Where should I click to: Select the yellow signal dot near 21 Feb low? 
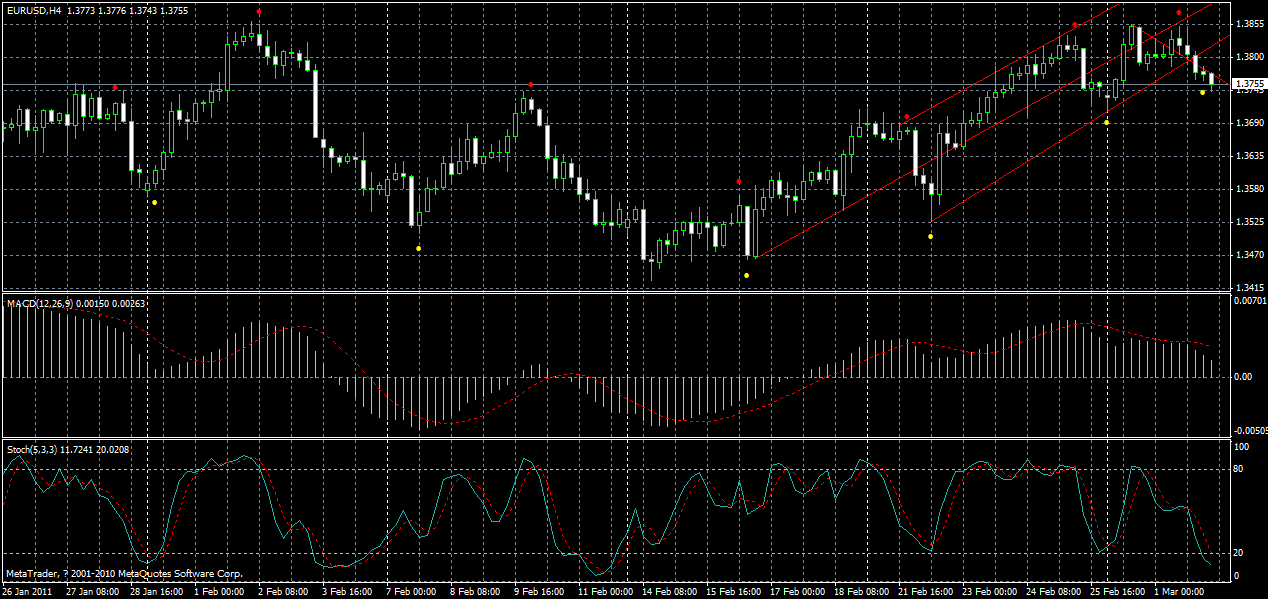930,236
